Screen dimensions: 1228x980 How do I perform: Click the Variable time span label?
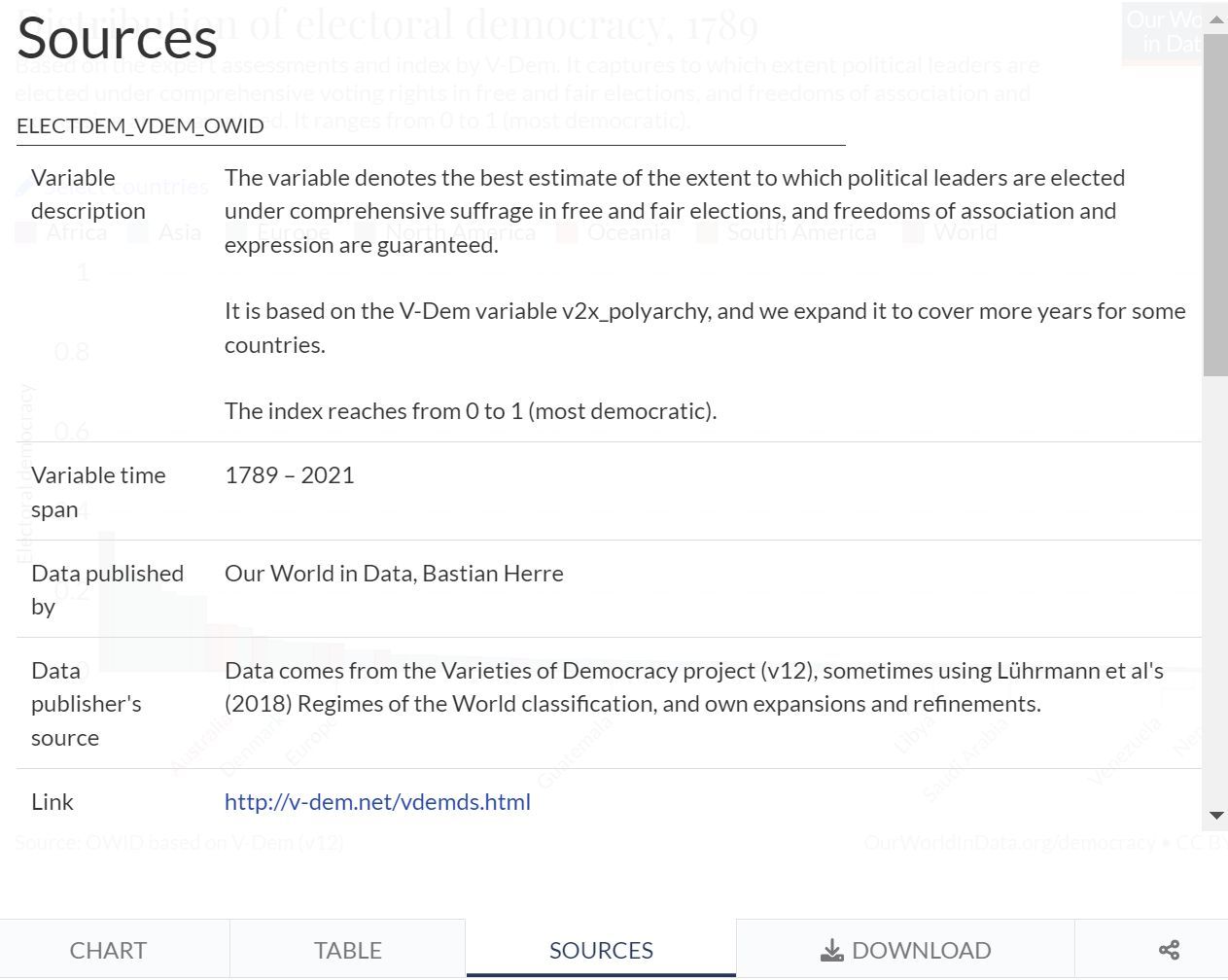coord(97,492)
